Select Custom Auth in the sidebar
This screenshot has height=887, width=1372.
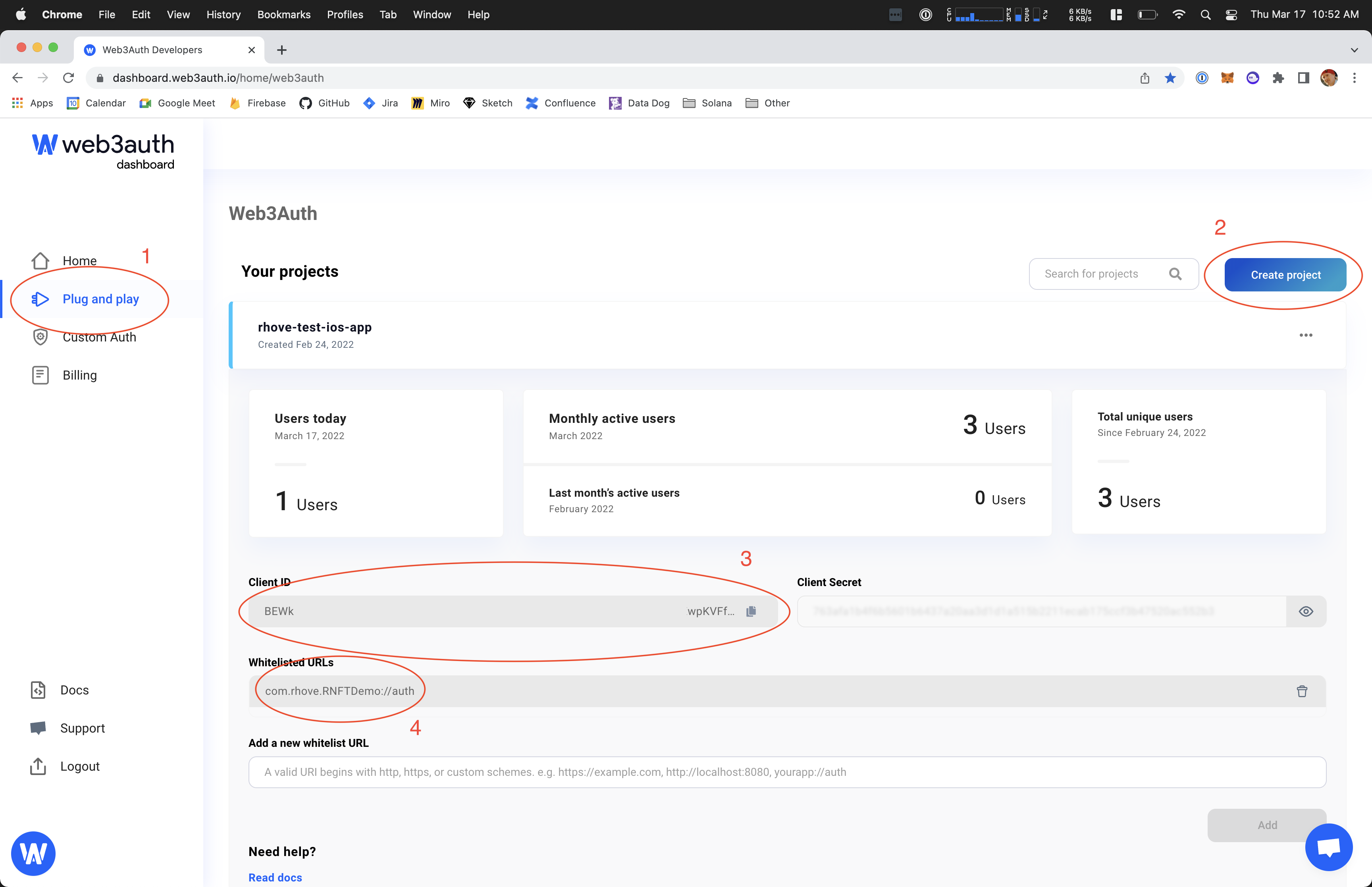coord(99,337)
